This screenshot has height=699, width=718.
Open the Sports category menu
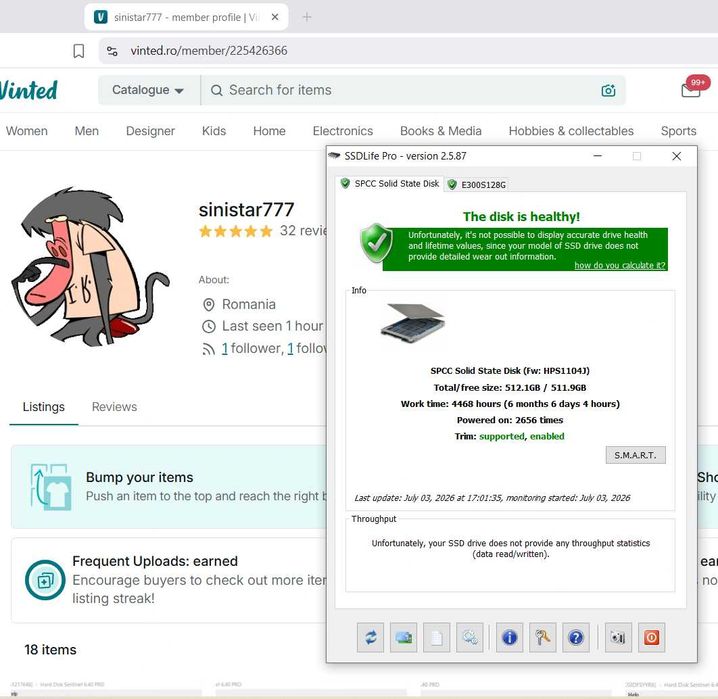(x=678, y=131)
